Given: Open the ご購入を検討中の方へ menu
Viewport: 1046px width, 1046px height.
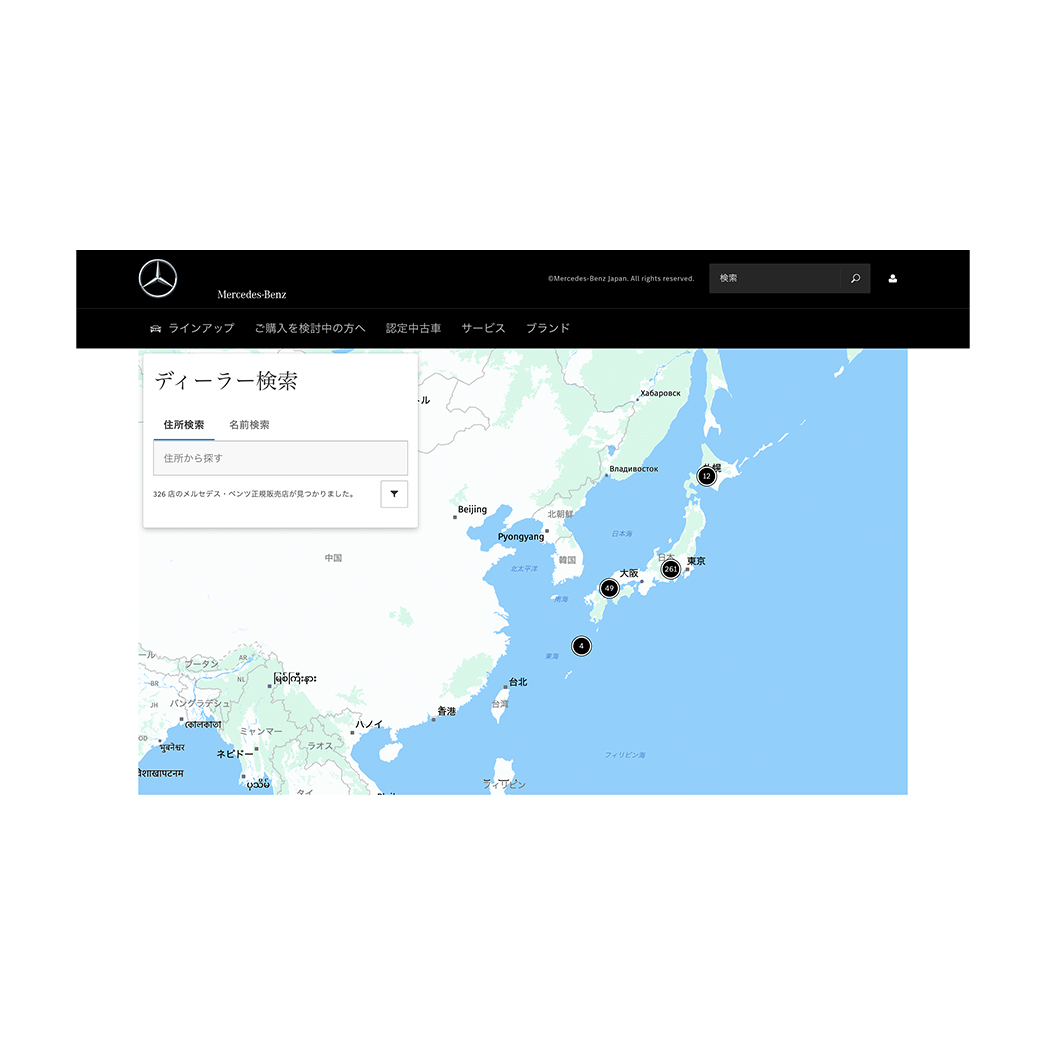Looking at the screenshot, I should (x=310, y=328).
